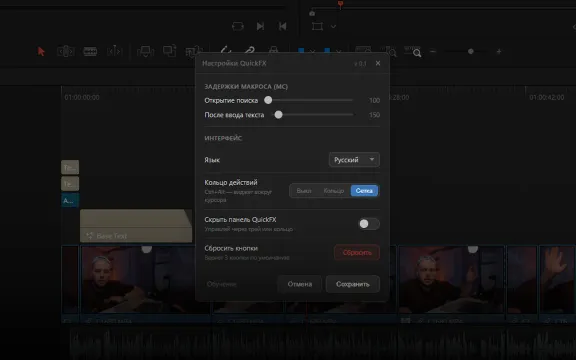This screenshot has width=576, height=360.
Task: Jump to next edit point button
Action: (260, 26)
